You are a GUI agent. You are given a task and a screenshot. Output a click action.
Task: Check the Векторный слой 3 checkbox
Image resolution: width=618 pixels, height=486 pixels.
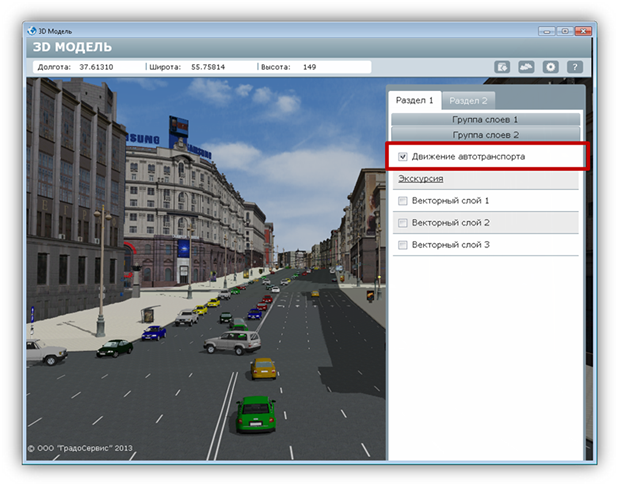coord(402,245)
